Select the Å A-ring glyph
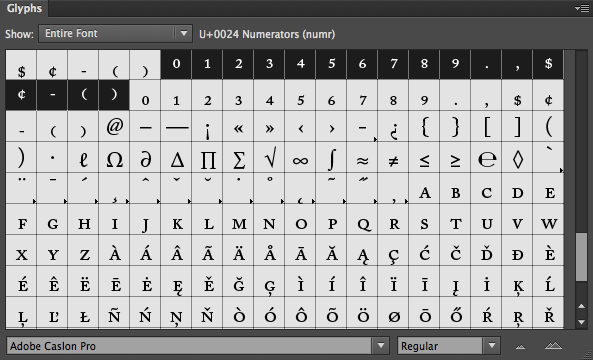Viewport: 593px width, 360px height. click(269, 250)
